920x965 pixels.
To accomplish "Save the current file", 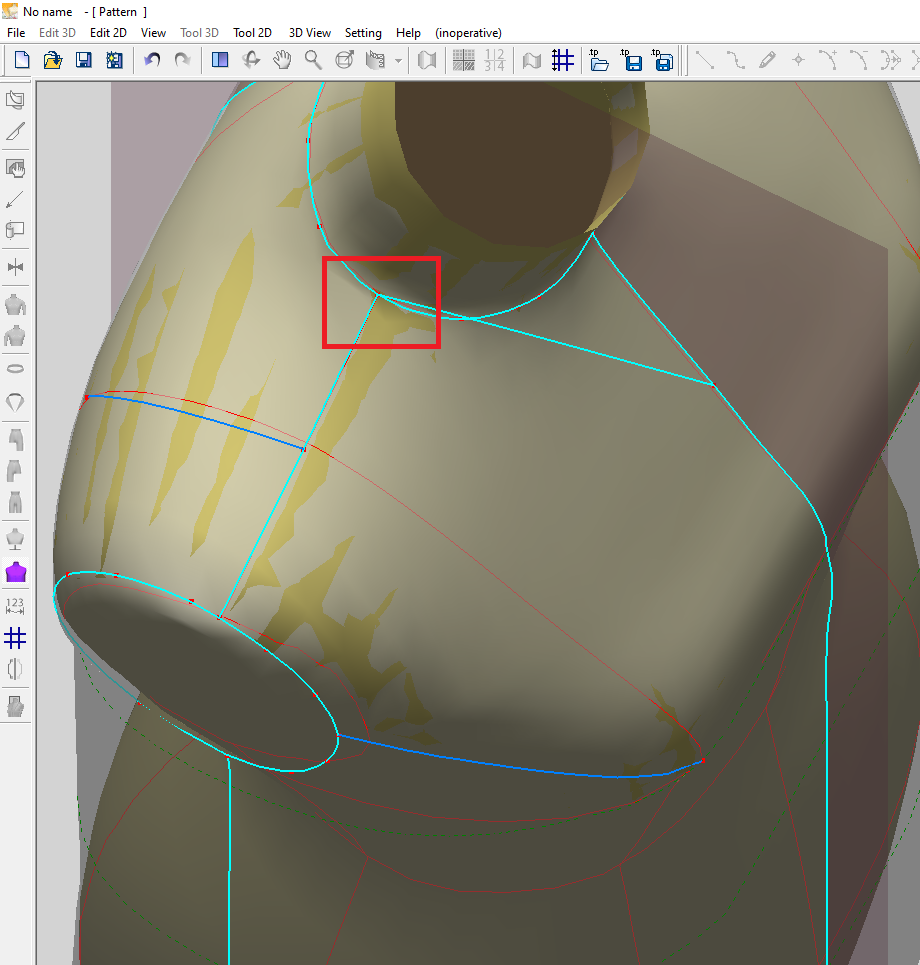I will click(x=84, y=60).
